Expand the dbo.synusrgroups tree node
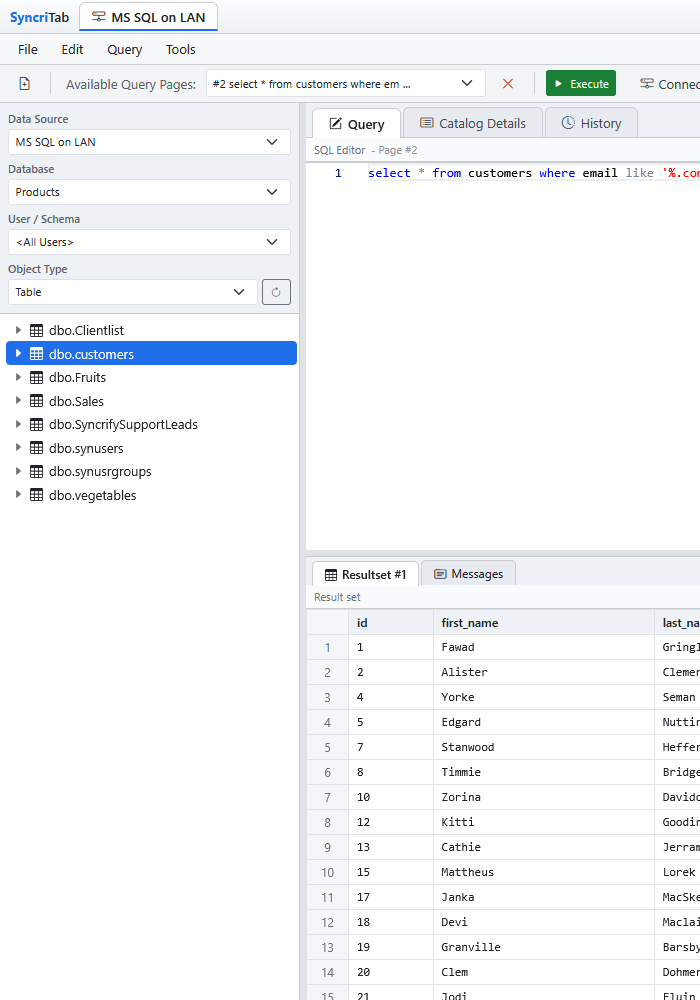Viewport: 700px width, 1000px height. pyautogui.click(x=18, y=471)
